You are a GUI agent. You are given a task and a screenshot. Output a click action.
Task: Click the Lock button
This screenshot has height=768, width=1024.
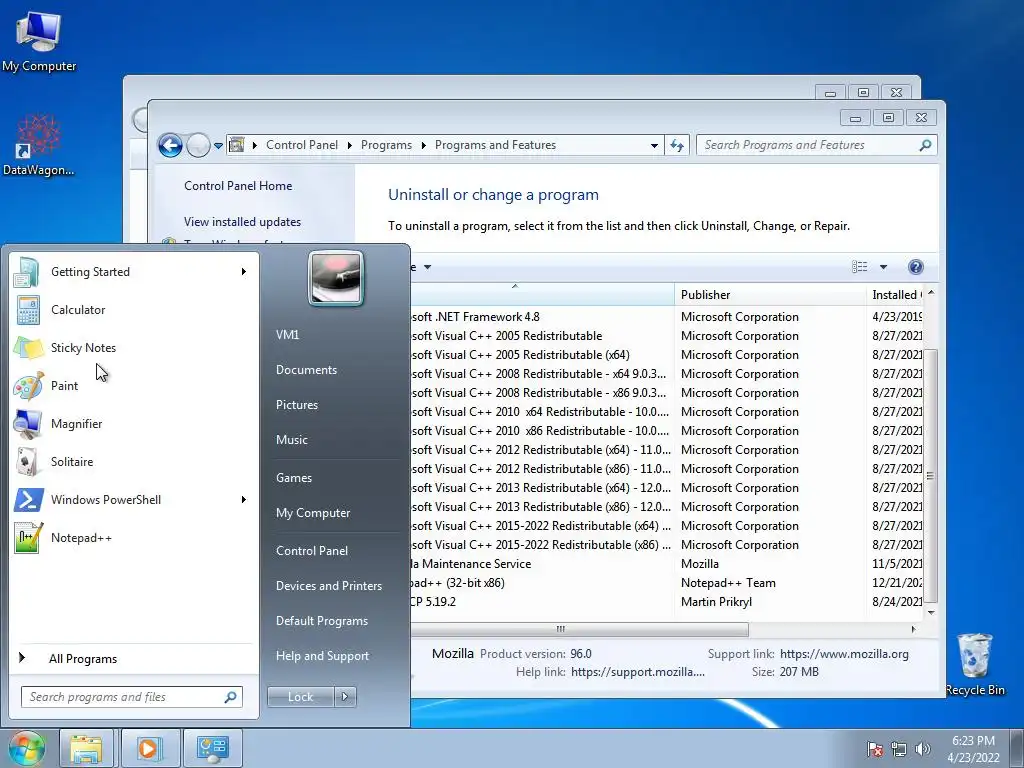pyautogui.click(x=301, y=697)
